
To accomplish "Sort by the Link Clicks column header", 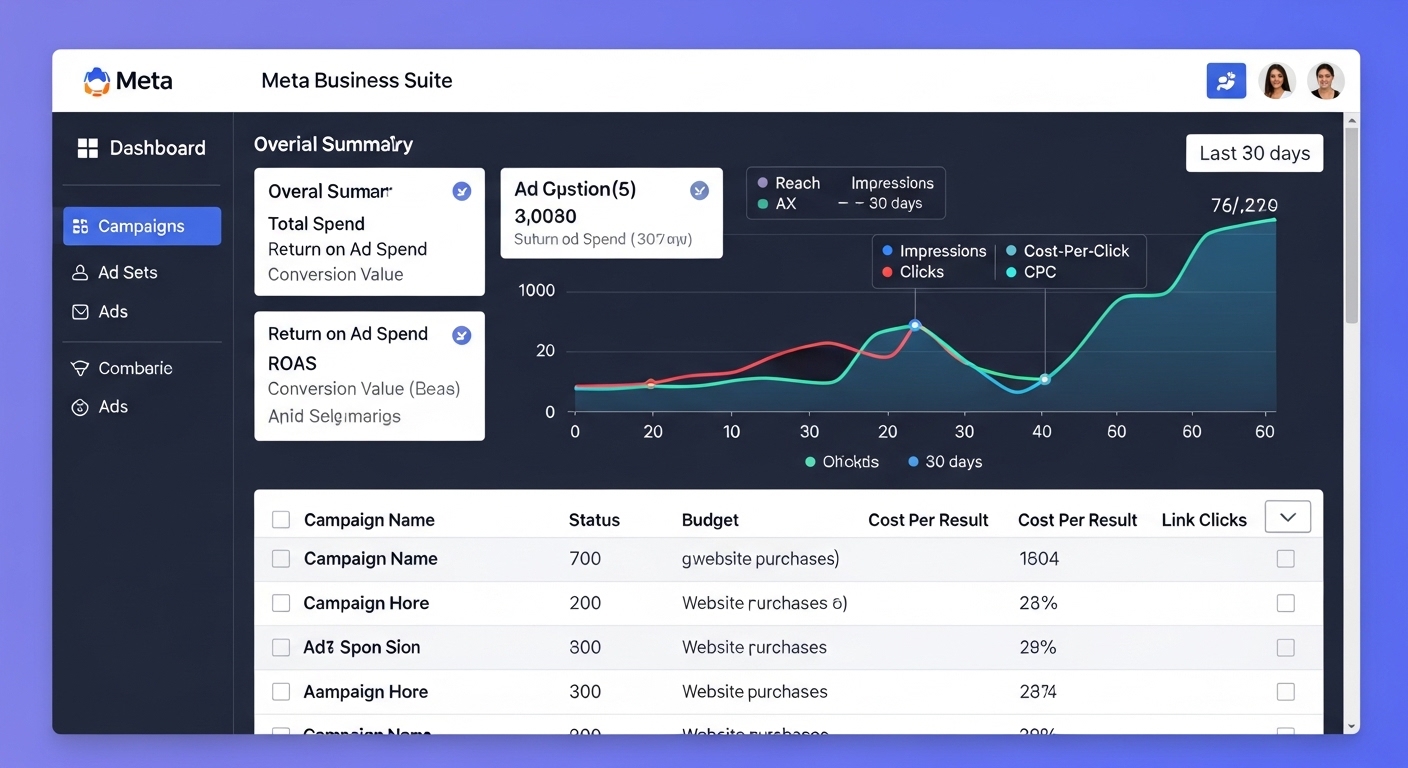I will coord(1204,520).
